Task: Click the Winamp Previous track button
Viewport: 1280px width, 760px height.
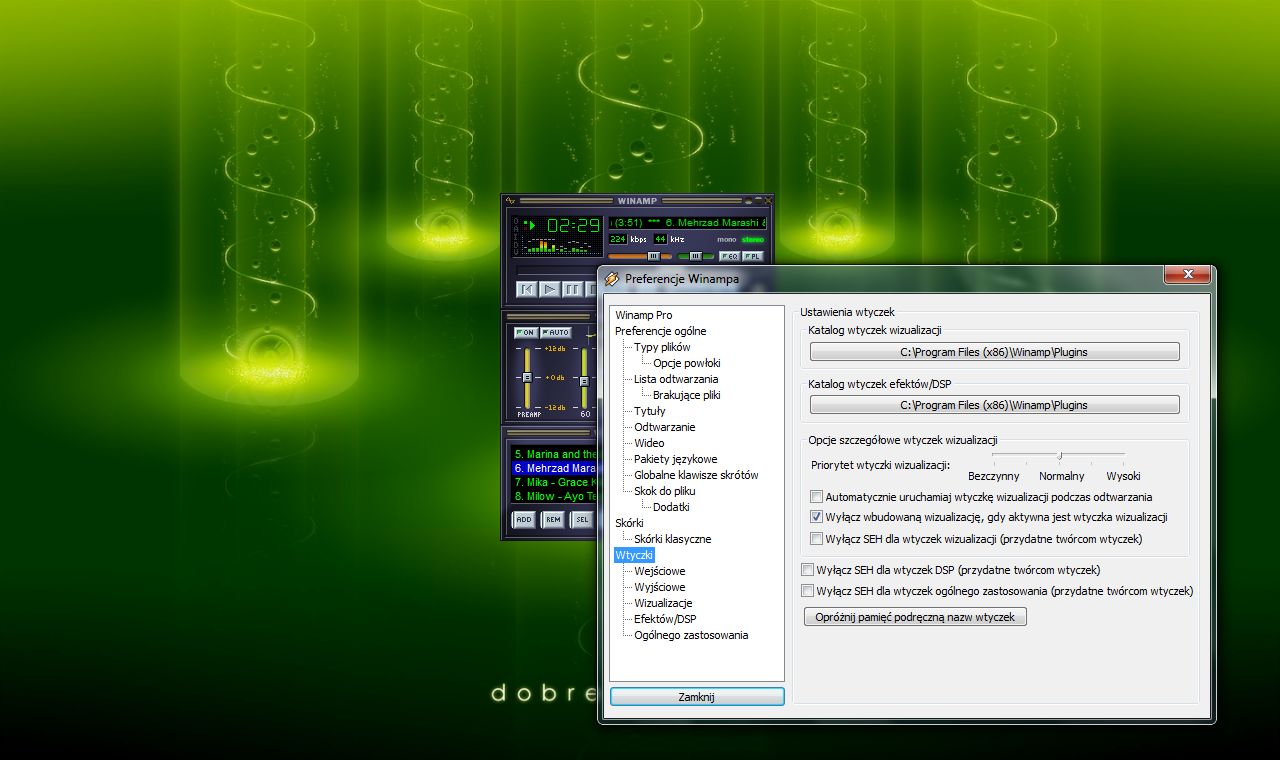Action: (527, 289)
